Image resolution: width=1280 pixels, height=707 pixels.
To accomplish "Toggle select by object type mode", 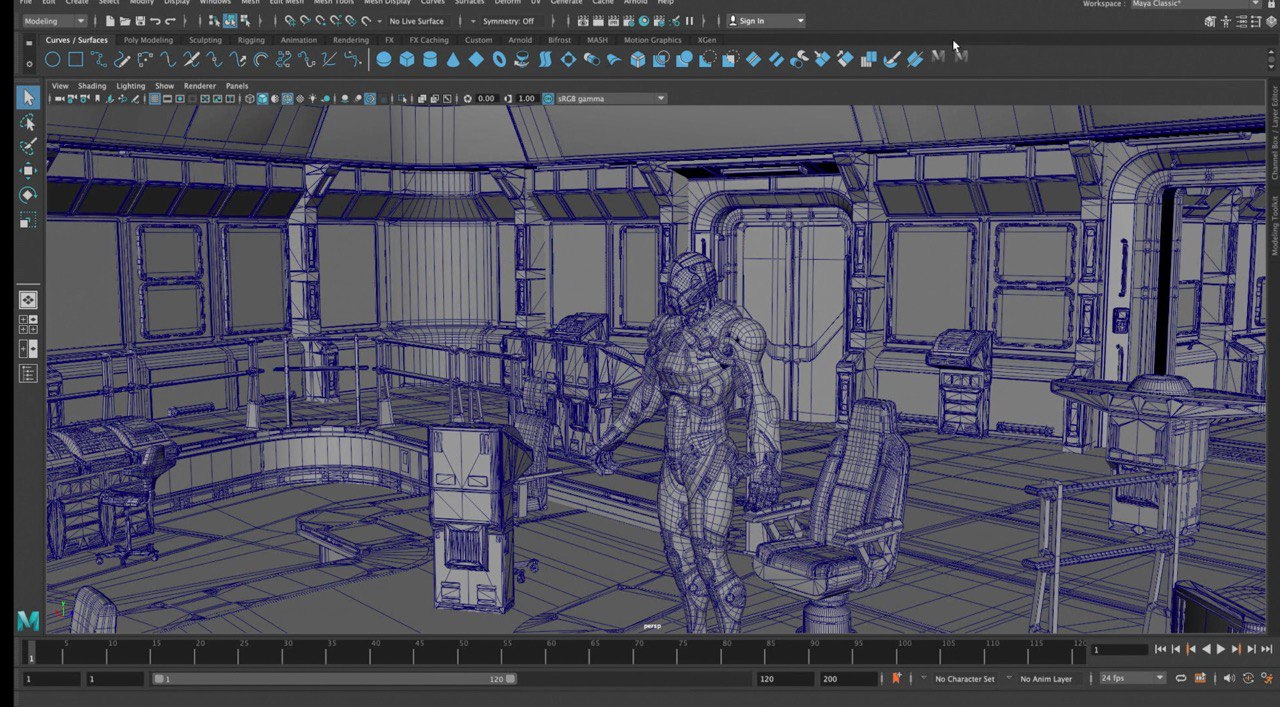I will 230,21.
